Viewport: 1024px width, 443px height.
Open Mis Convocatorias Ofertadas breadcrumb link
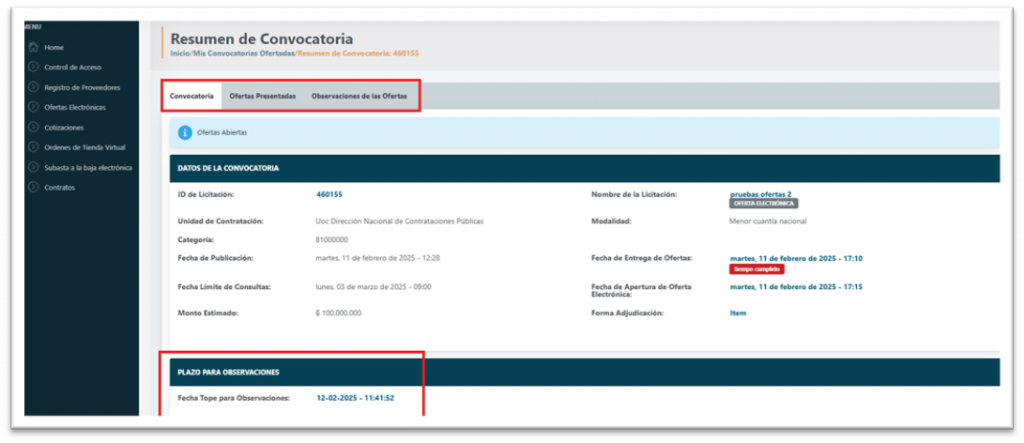[x=244, y=53]
